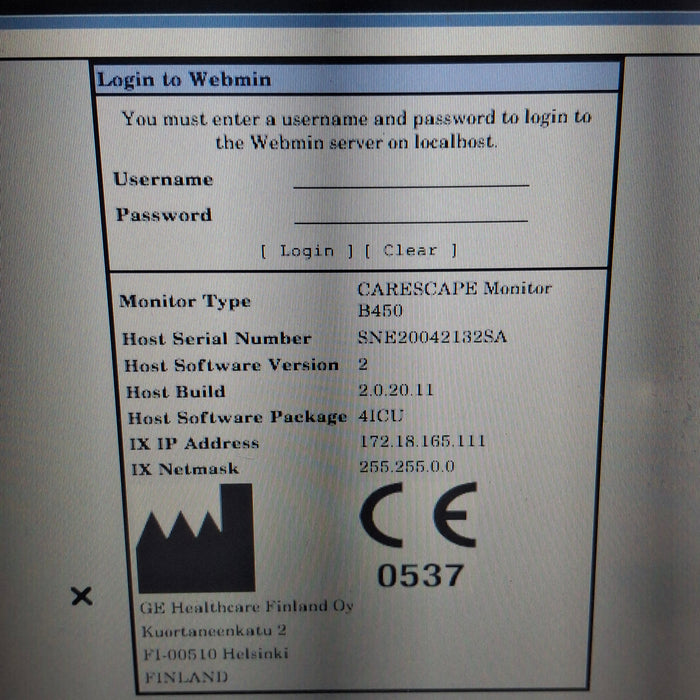Click the 'IX IP Address' label
The height and width of the screenshot is (700, 700).
(194, 443)
